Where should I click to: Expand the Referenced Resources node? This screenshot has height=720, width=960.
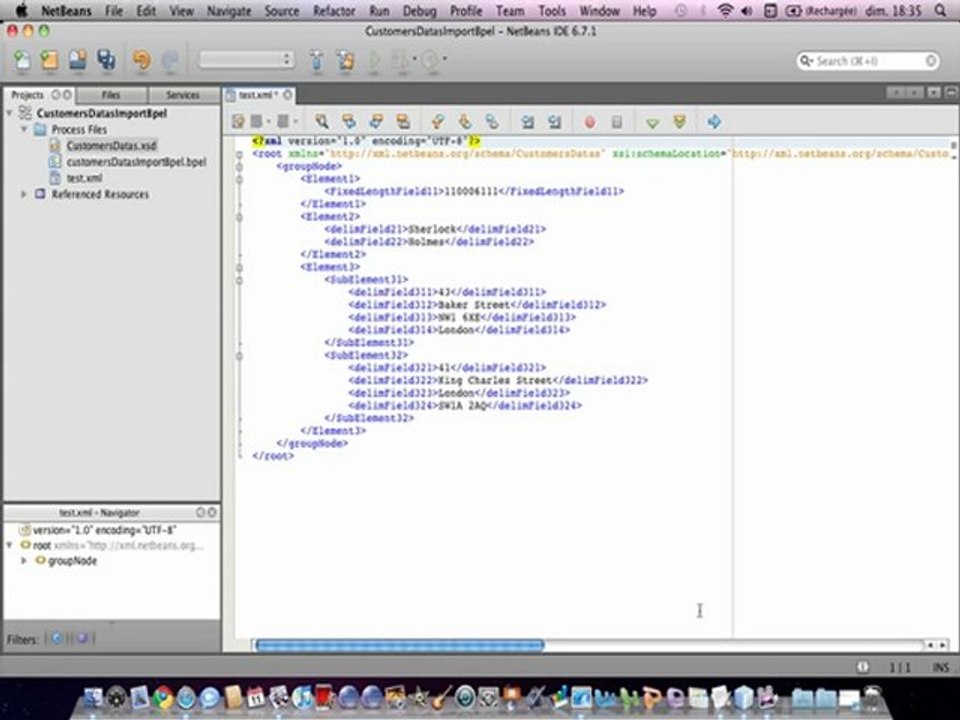click(24, 194)
